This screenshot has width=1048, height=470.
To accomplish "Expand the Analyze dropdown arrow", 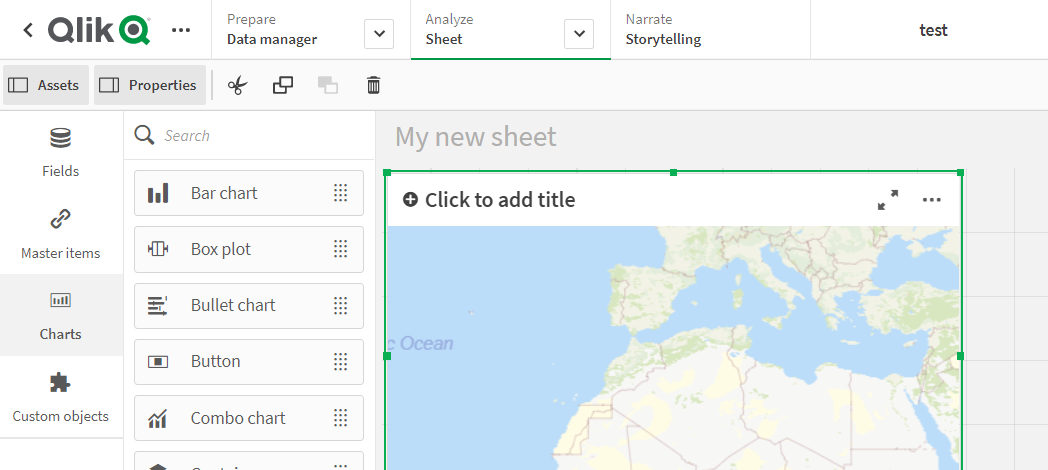I will (579, 33).
